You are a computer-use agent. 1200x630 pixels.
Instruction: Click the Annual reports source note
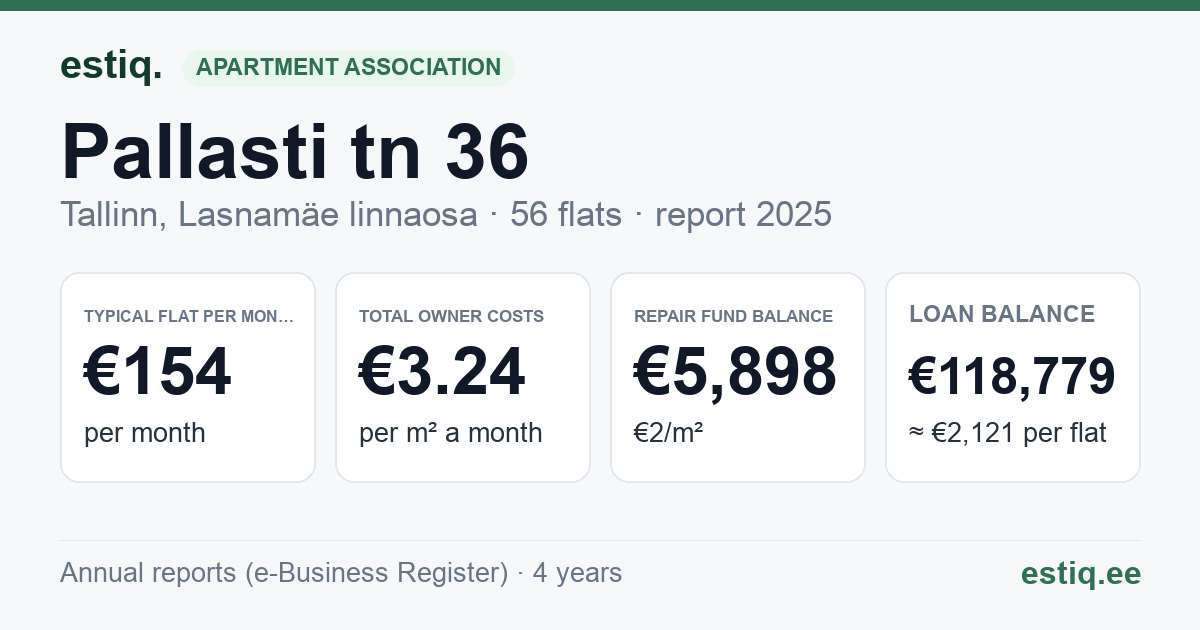pos(341,573)
